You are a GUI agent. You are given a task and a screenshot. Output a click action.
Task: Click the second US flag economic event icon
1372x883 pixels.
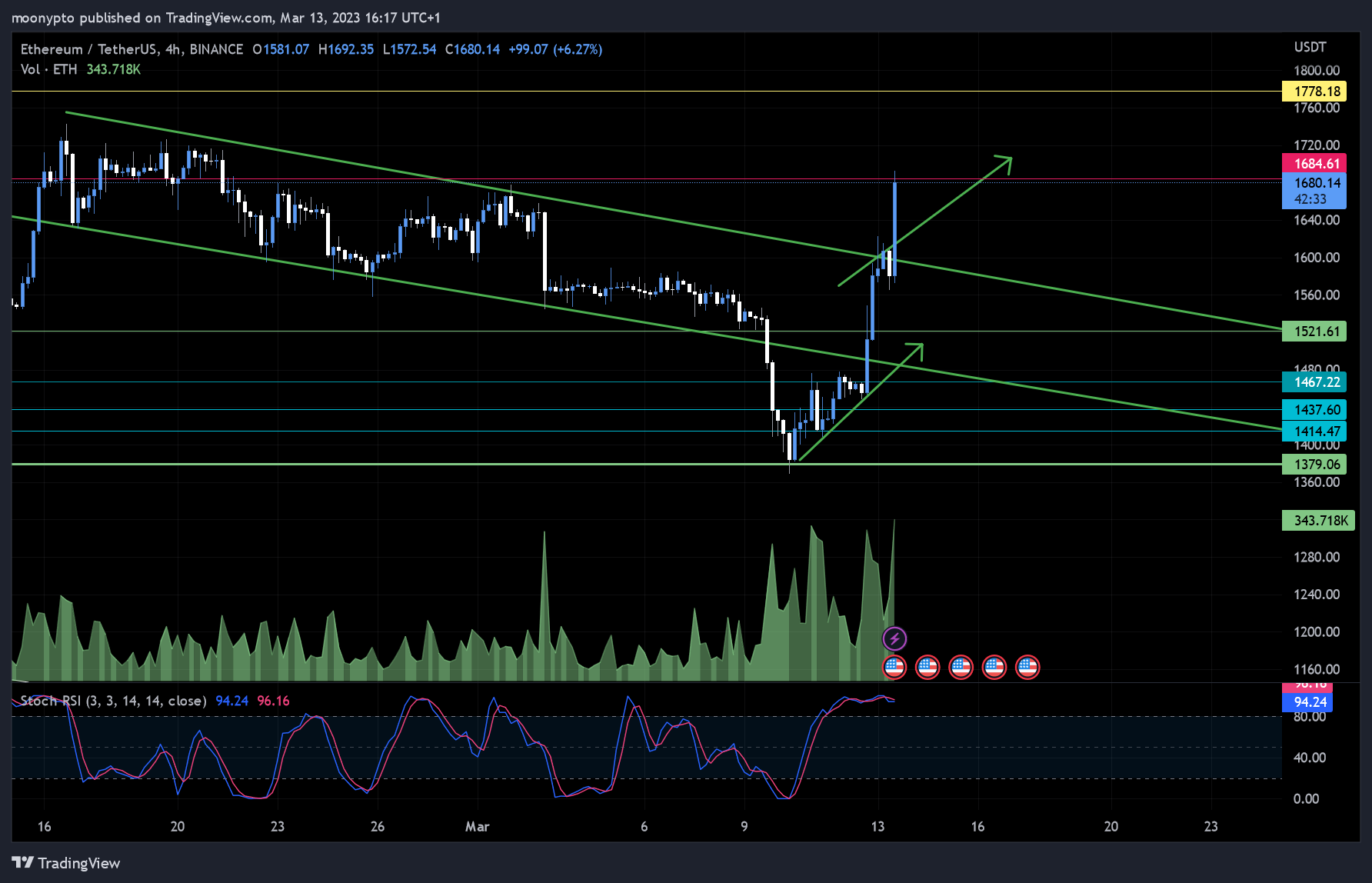(927, 667)
